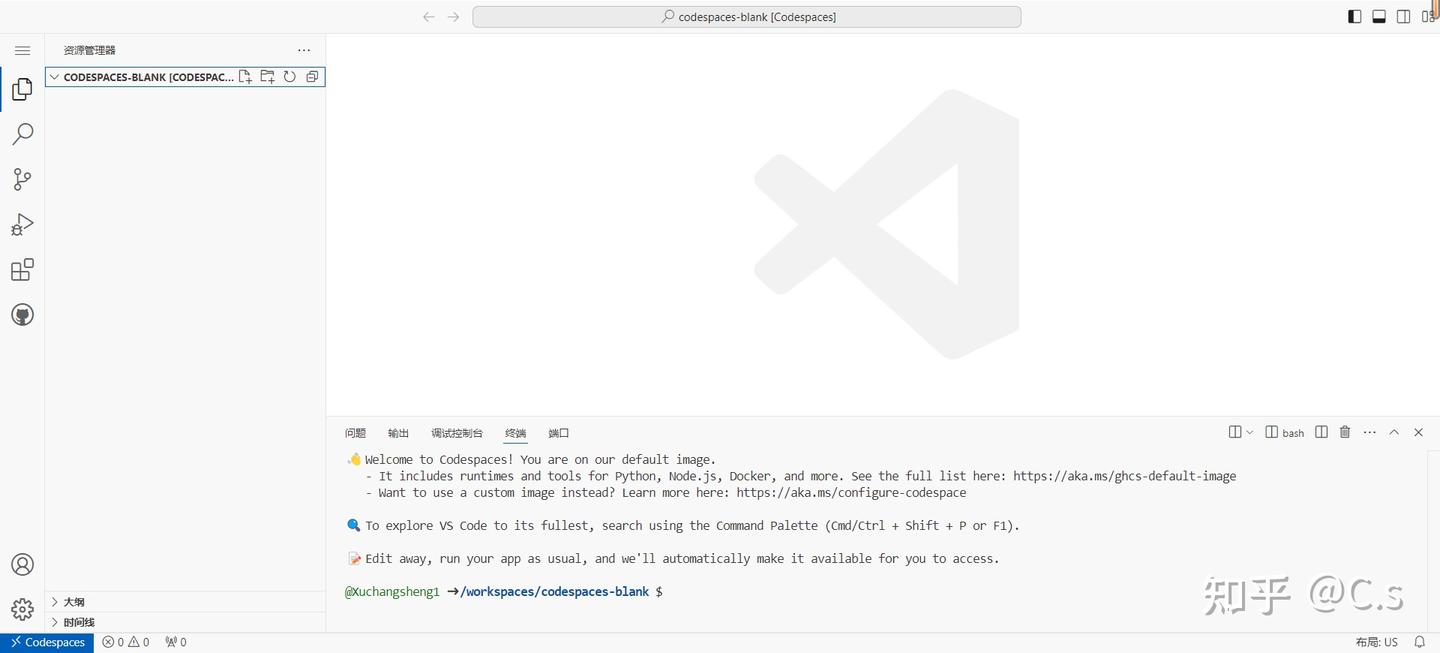Create a new folder in the explorer
Screen dimensions: 1440x653
(x=267, y=76)
